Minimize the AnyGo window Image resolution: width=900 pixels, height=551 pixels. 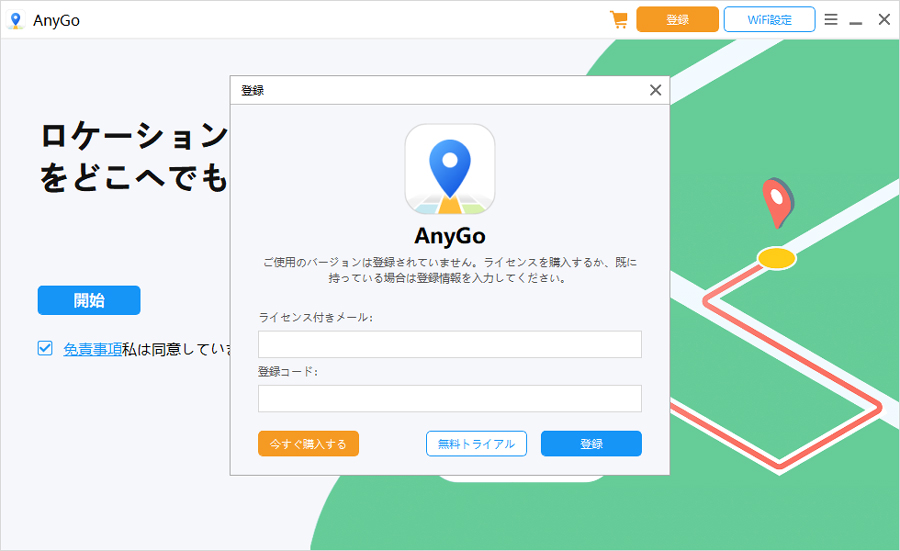coord(856,22)
